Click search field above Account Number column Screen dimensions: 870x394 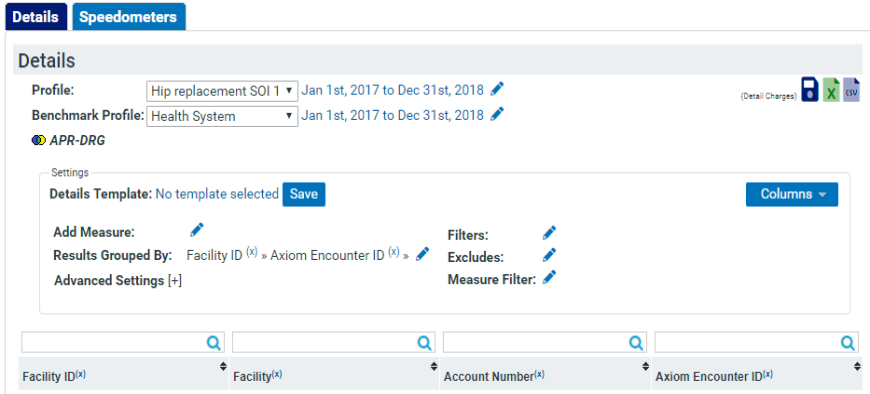(546, 343)
